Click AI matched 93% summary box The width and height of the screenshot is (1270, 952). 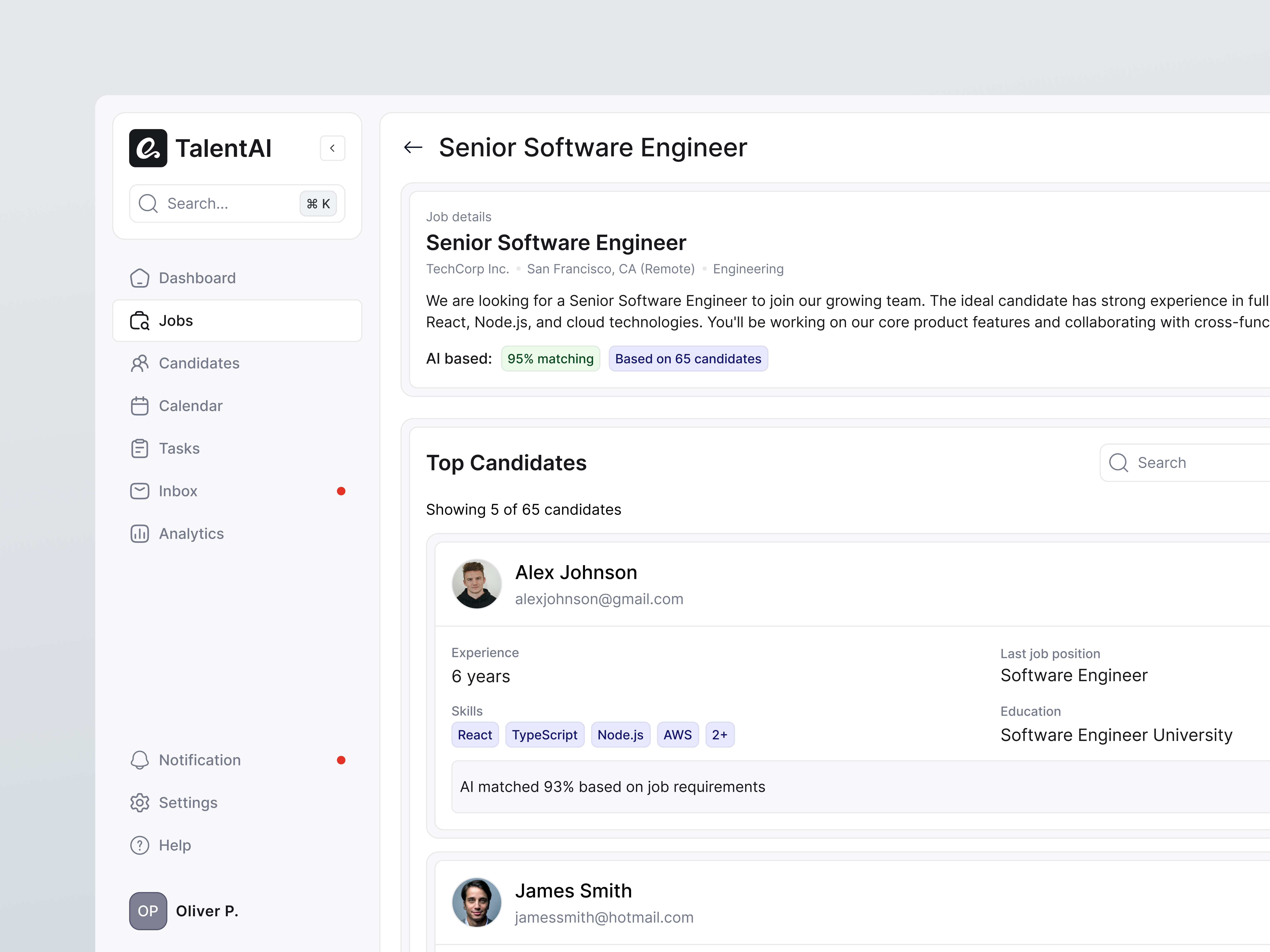pyautogui.click(x=861, y=787)
